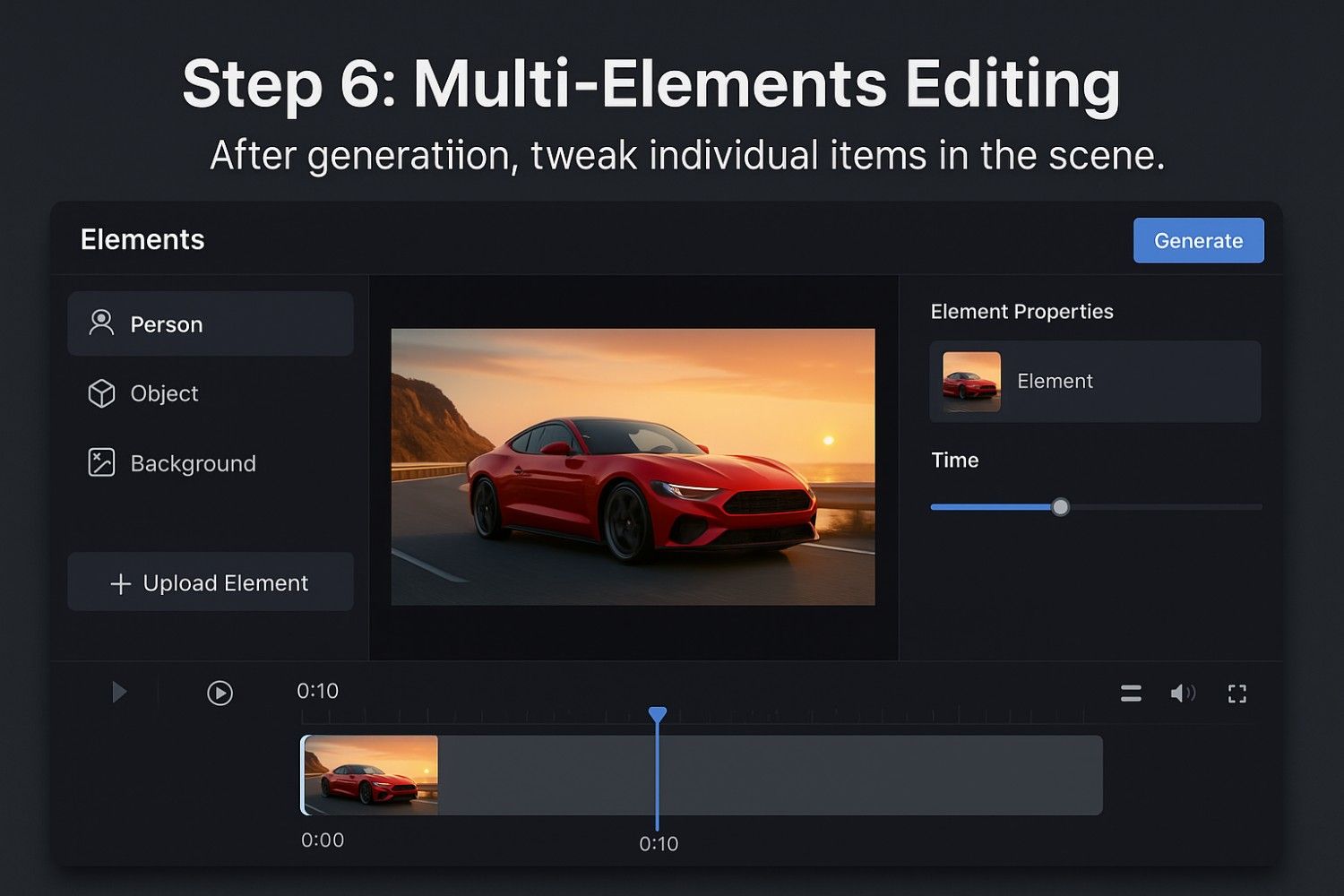
Task: Click the Upload Element button
Action: pyautogui.click(x=211, y=582)
